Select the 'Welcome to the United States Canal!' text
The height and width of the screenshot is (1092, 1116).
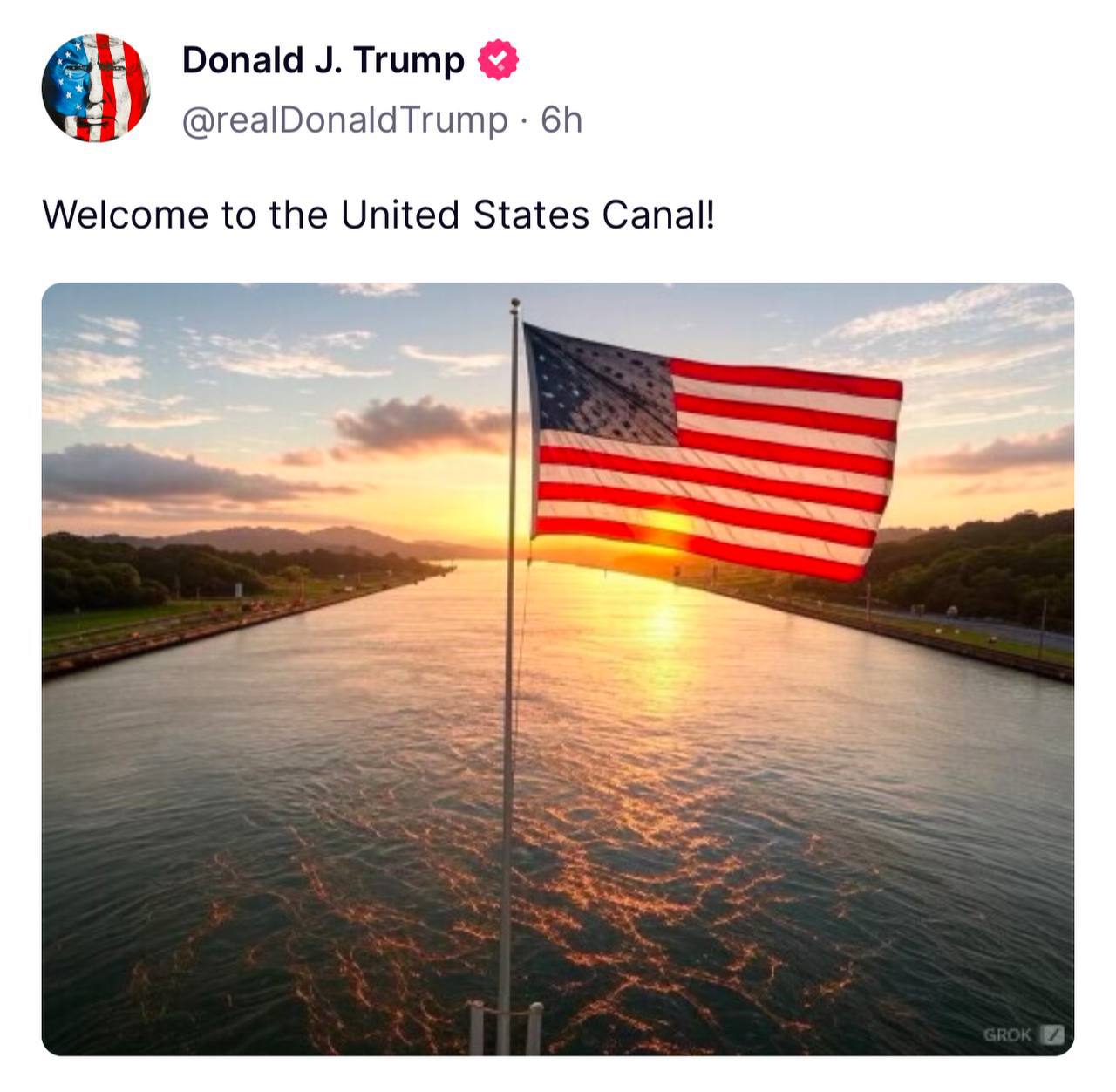click(x=378, y=215)
